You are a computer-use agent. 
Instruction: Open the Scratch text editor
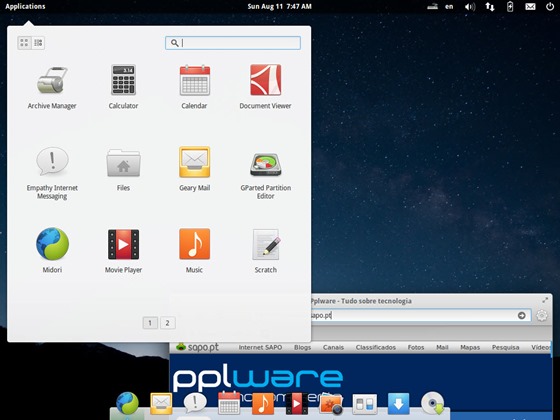(265, 250)
